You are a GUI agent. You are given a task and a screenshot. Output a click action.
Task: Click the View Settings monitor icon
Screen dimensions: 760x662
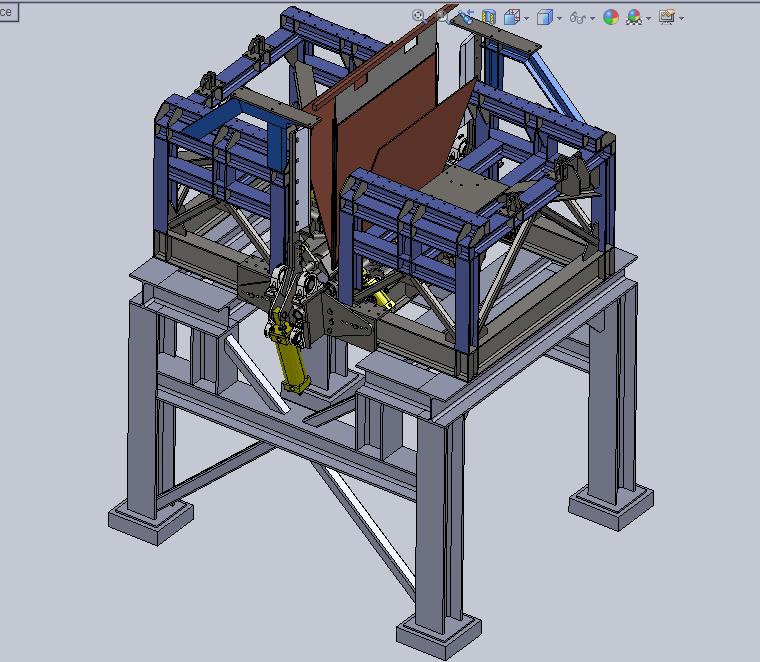point(667,17)
